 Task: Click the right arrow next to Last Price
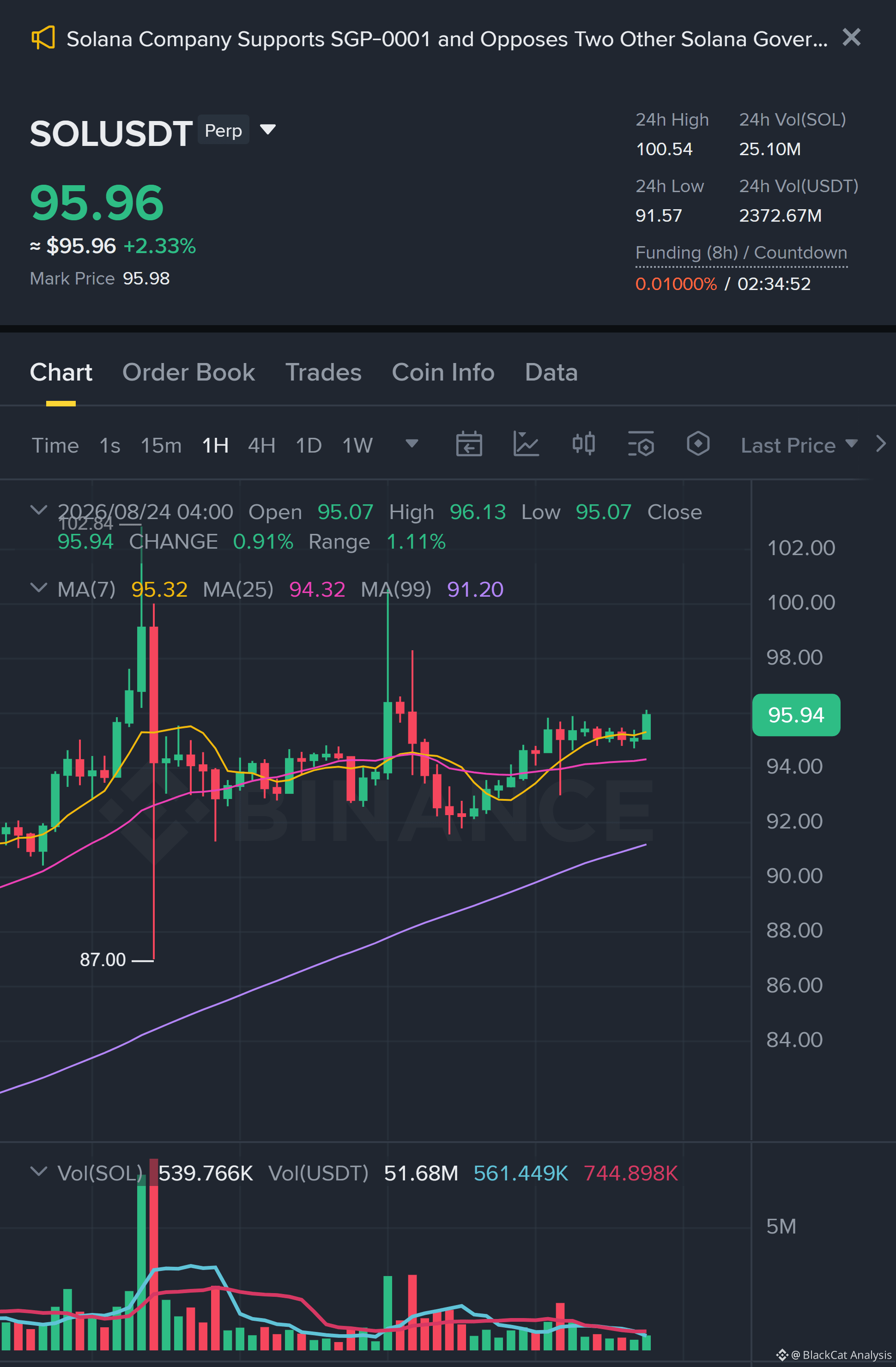[x=880, y=444]
